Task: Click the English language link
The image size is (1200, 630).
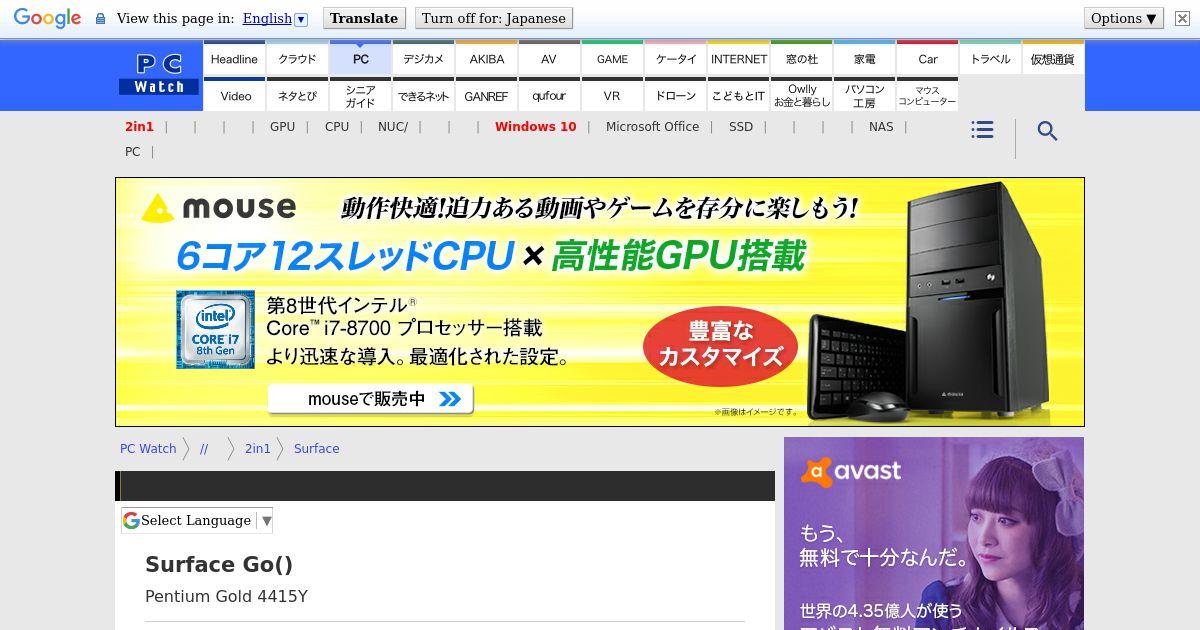Action: click(x=267, y=18)
